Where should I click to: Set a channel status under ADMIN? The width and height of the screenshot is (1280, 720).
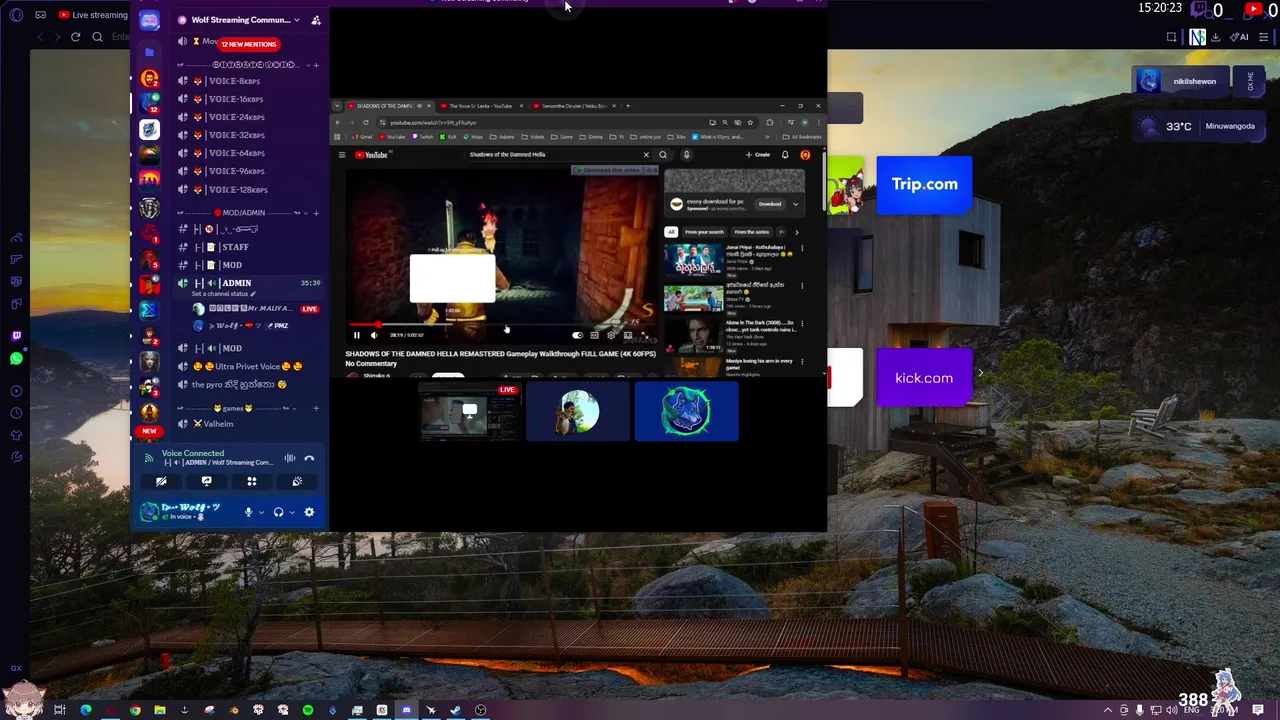tap(224, 294)
